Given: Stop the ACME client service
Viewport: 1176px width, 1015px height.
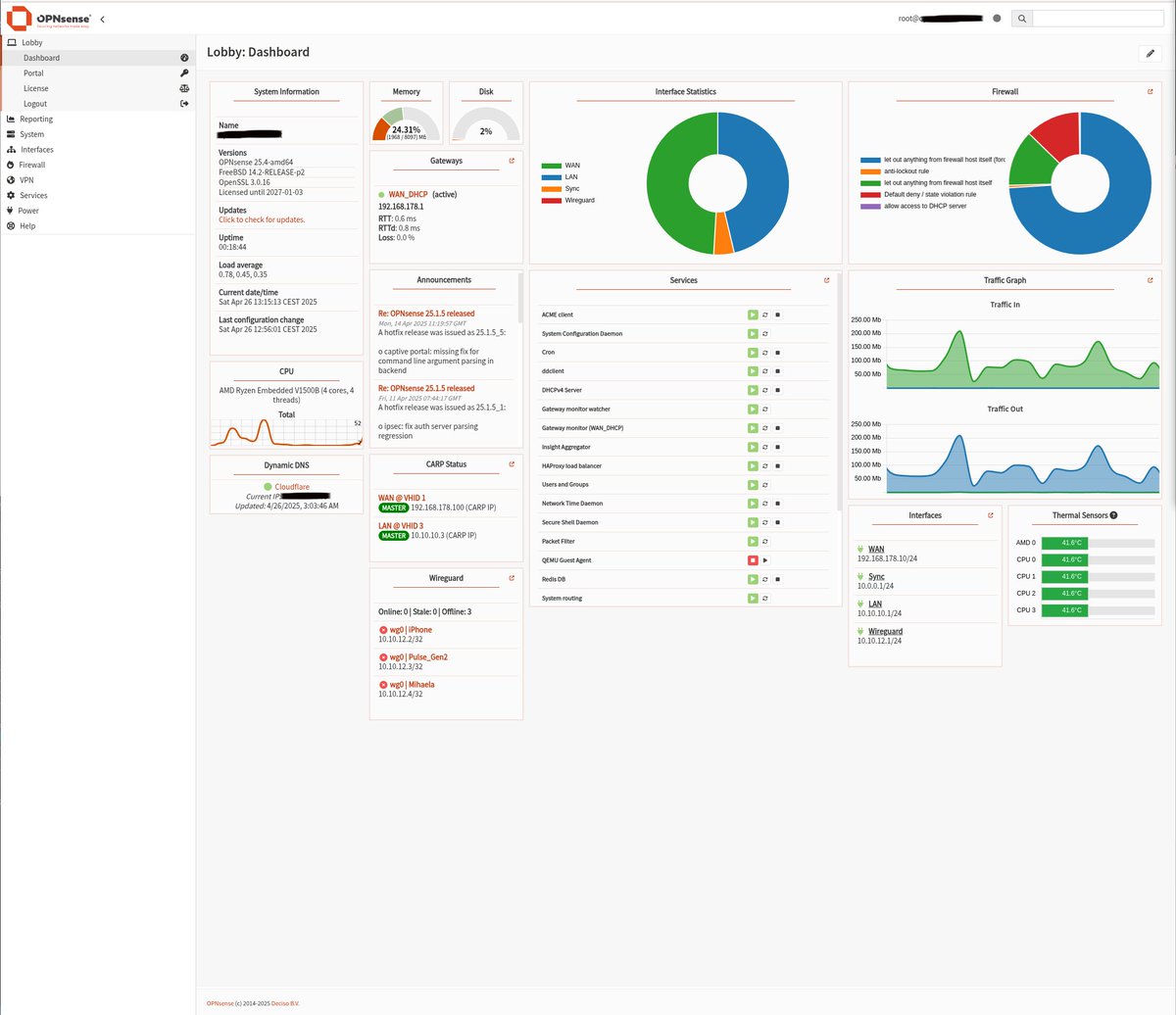Looking at the screenshot, I should pyautogui.click(x=777, y=315).
